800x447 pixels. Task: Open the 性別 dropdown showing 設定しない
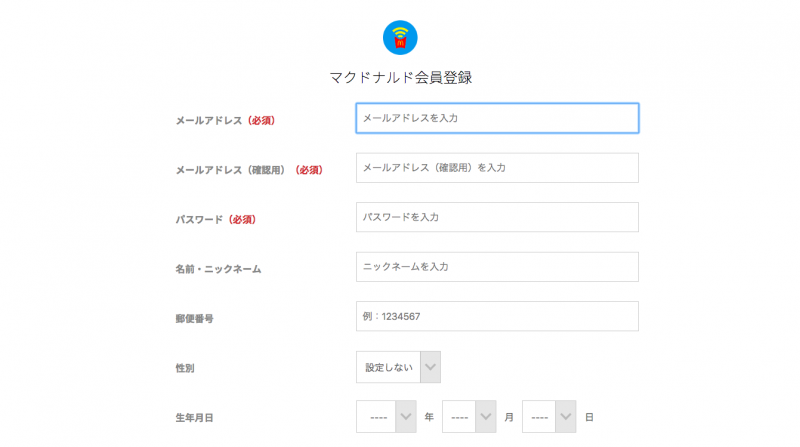tap(398, 367)
